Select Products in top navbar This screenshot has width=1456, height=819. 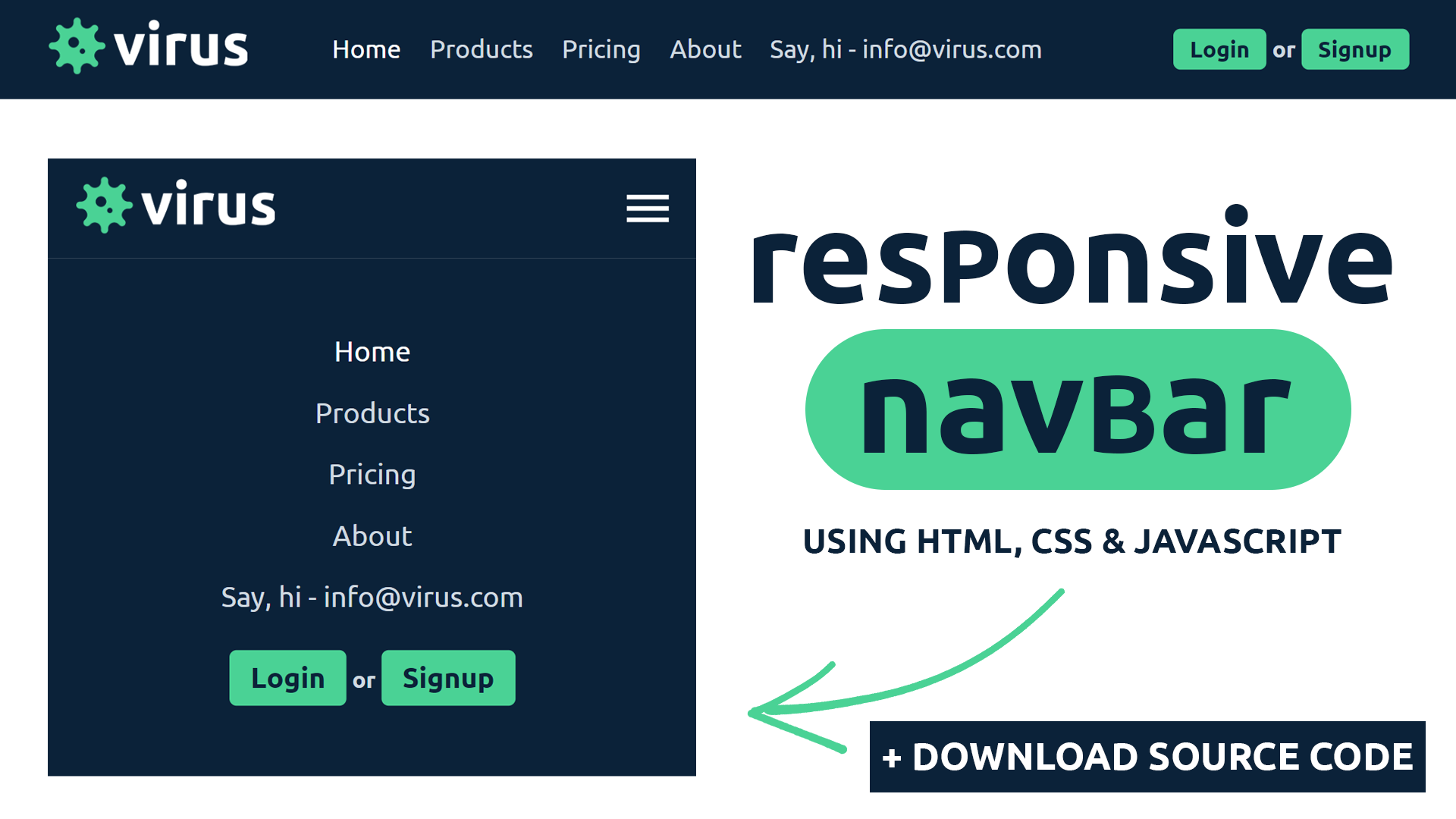pos(481,50)
